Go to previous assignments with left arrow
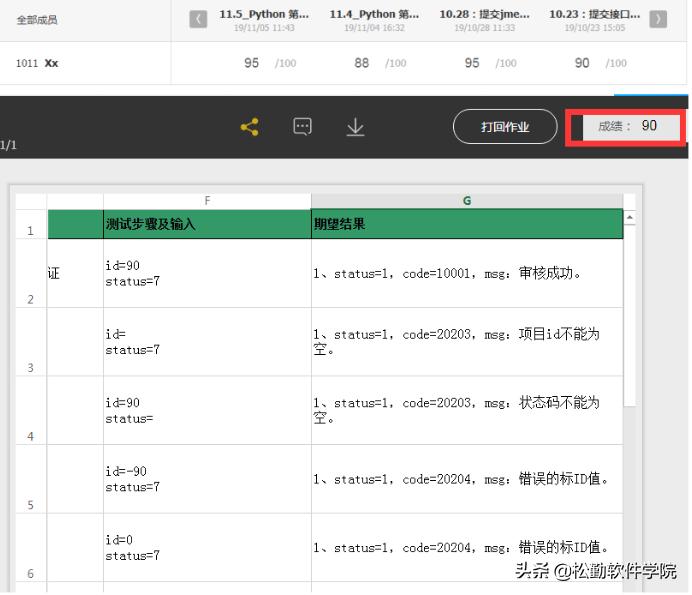The image size is (692, 595). [198, 19]
